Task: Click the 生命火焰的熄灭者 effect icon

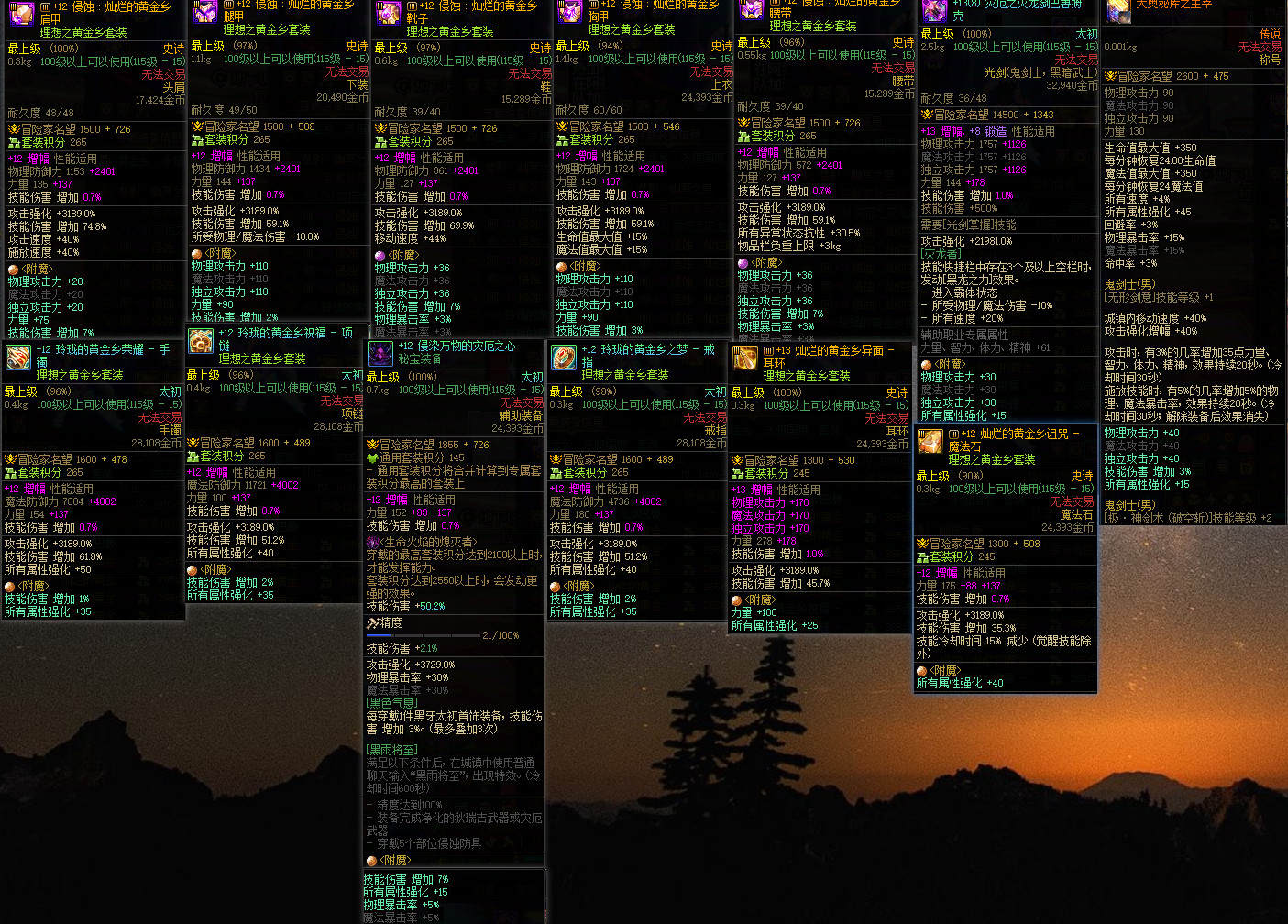Action: click(372, 543)
